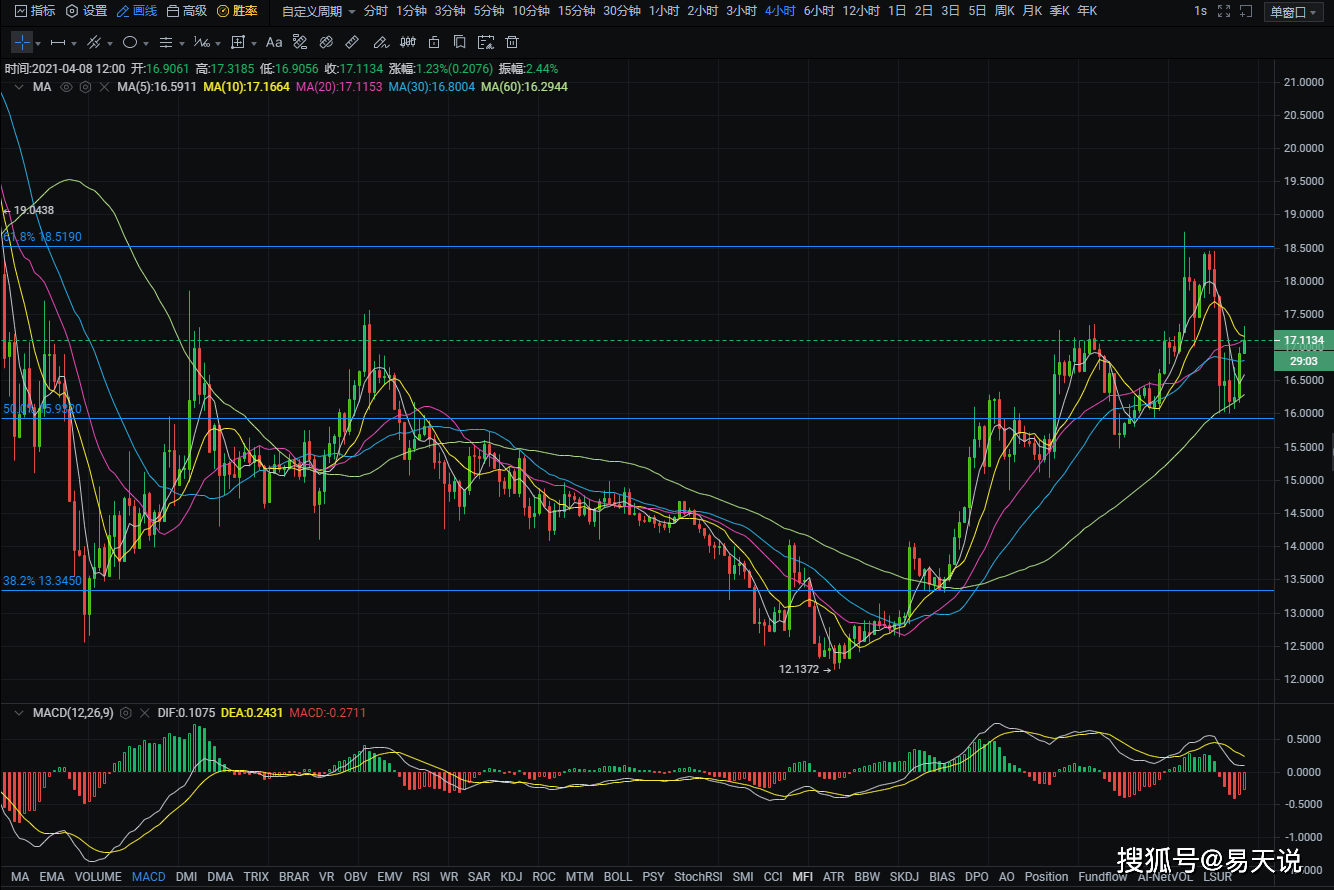The height and width of the screenshot is (890, 1334).
Task: Open the 胜率 win-rate feature
Action: coord(237,11)
